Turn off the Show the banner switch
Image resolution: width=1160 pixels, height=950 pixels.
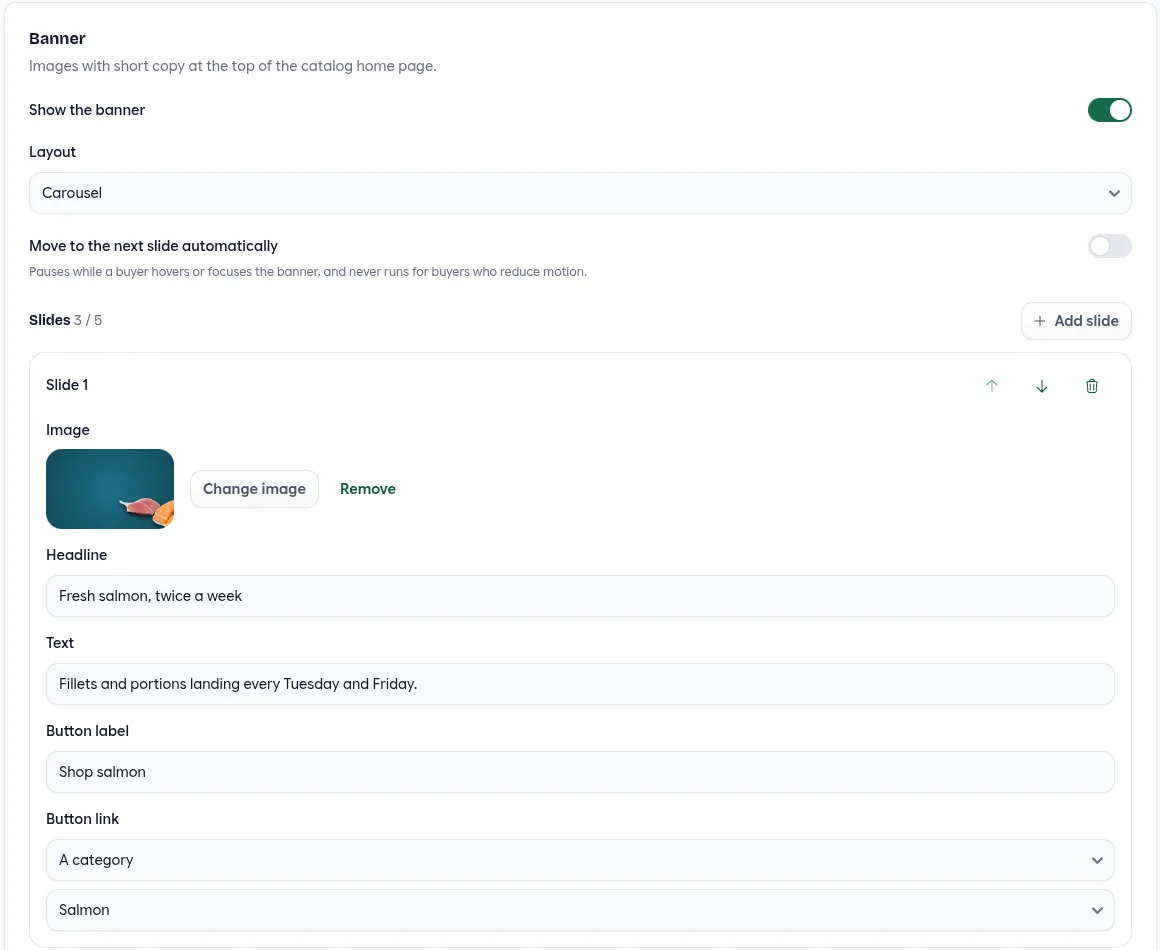click(x=1109, y=110)
